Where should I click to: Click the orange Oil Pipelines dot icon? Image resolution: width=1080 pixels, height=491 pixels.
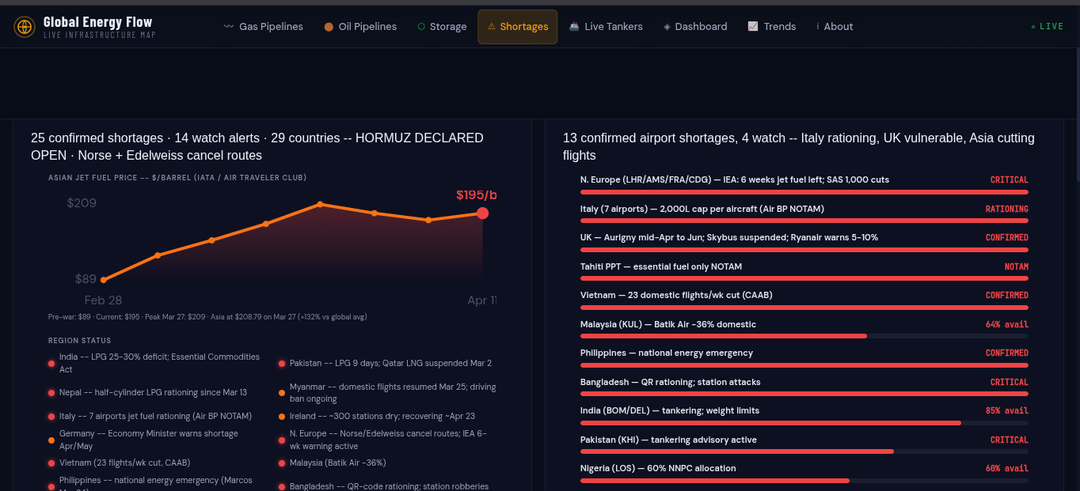tap(329, 27)
